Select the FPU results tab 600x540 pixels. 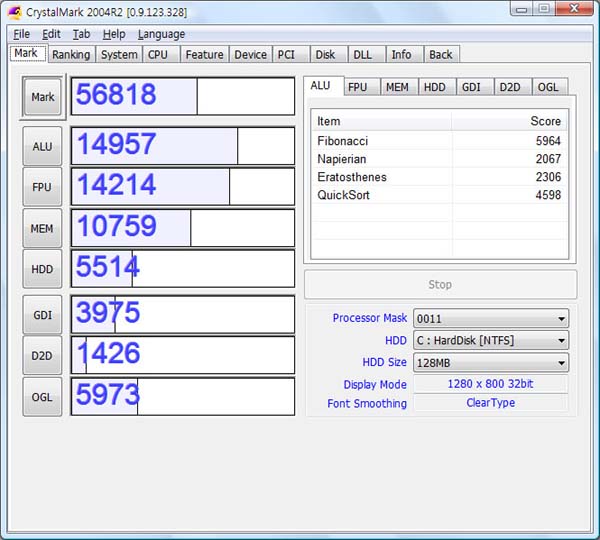362,87
